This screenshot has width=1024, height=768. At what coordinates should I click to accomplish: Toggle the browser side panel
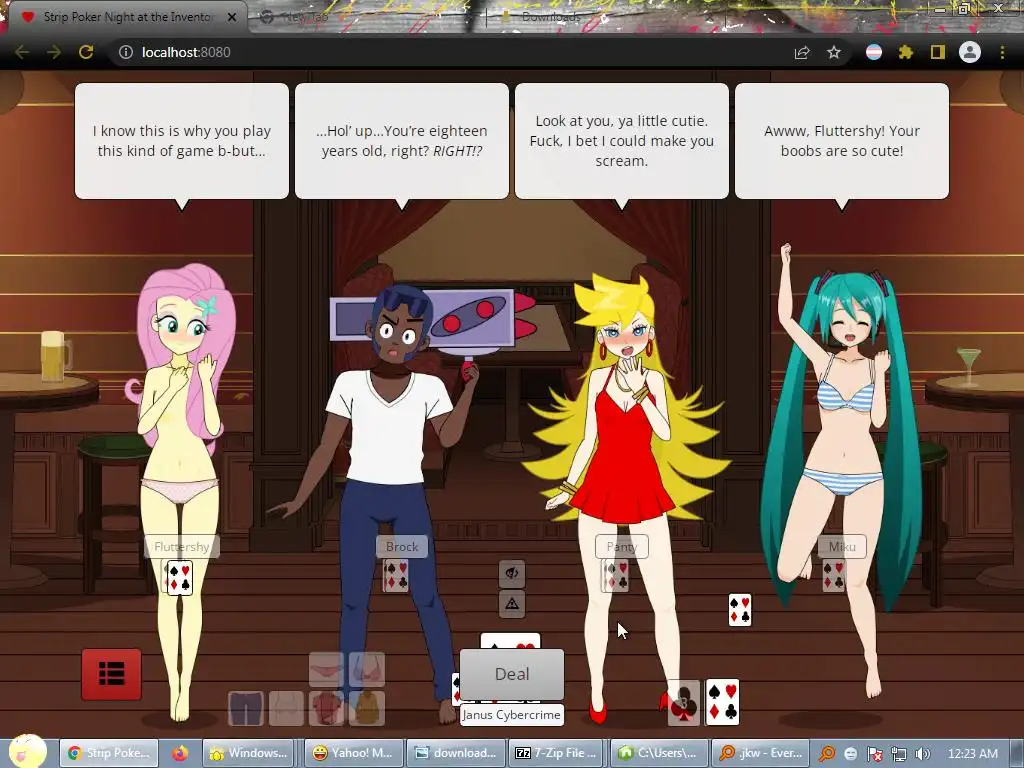[938, 52]
